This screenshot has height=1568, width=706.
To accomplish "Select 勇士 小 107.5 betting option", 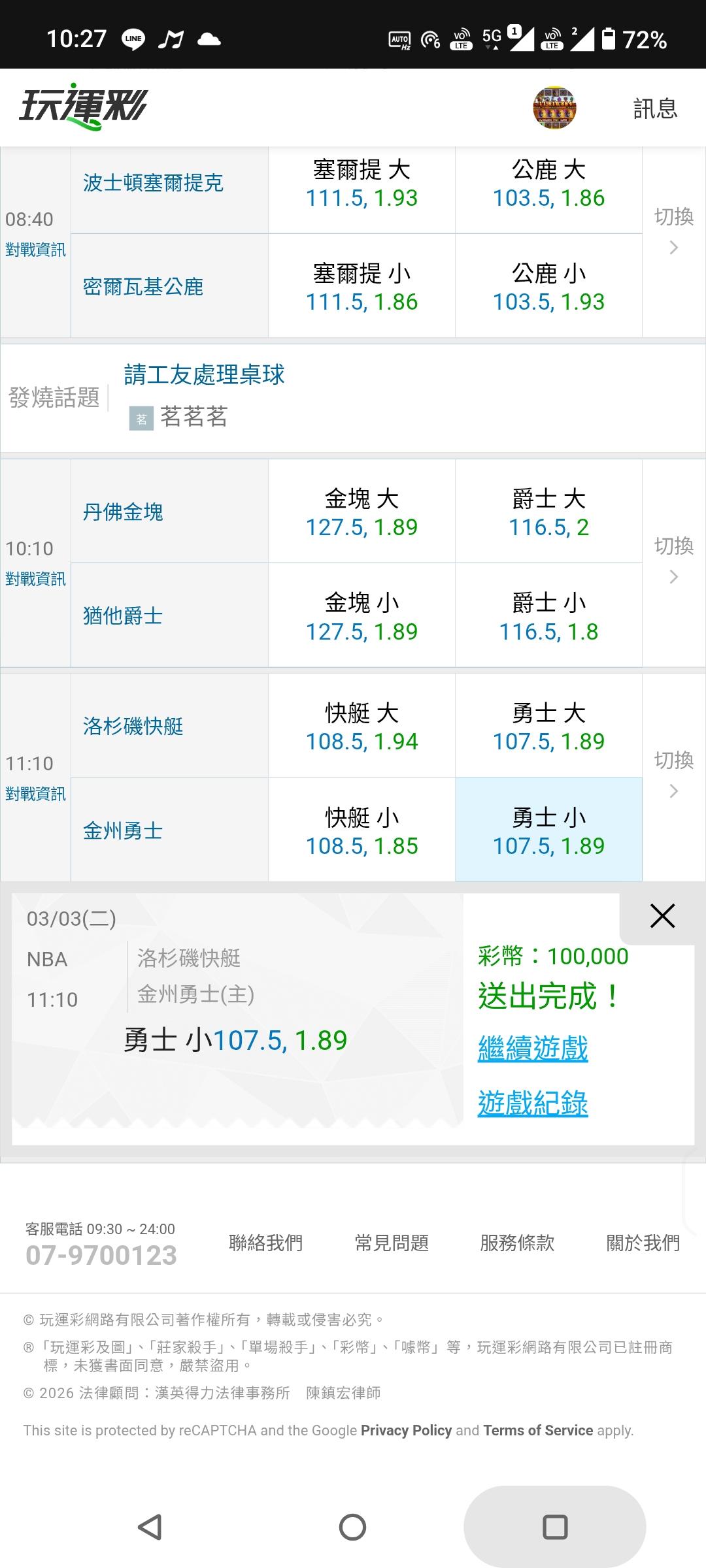I will coord(548,830).
